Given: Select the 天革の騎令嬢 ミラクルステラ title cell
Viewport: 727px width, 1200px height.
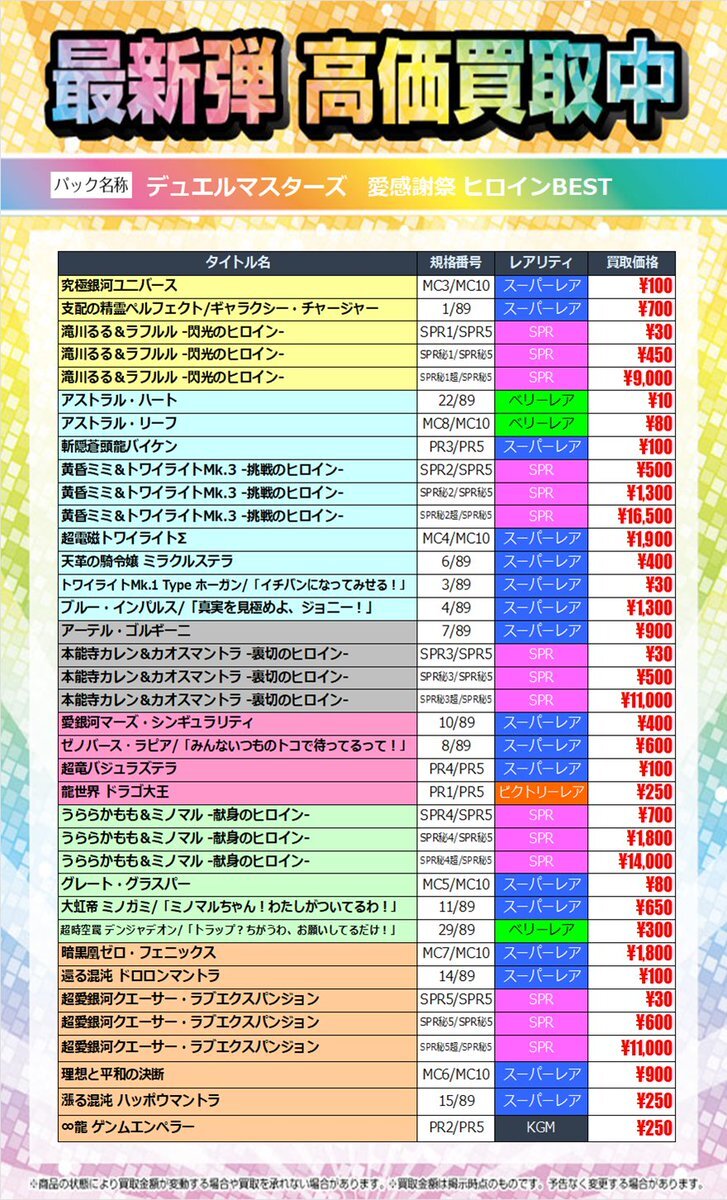Looking at the screenshot, I should [x=237, y=562].
